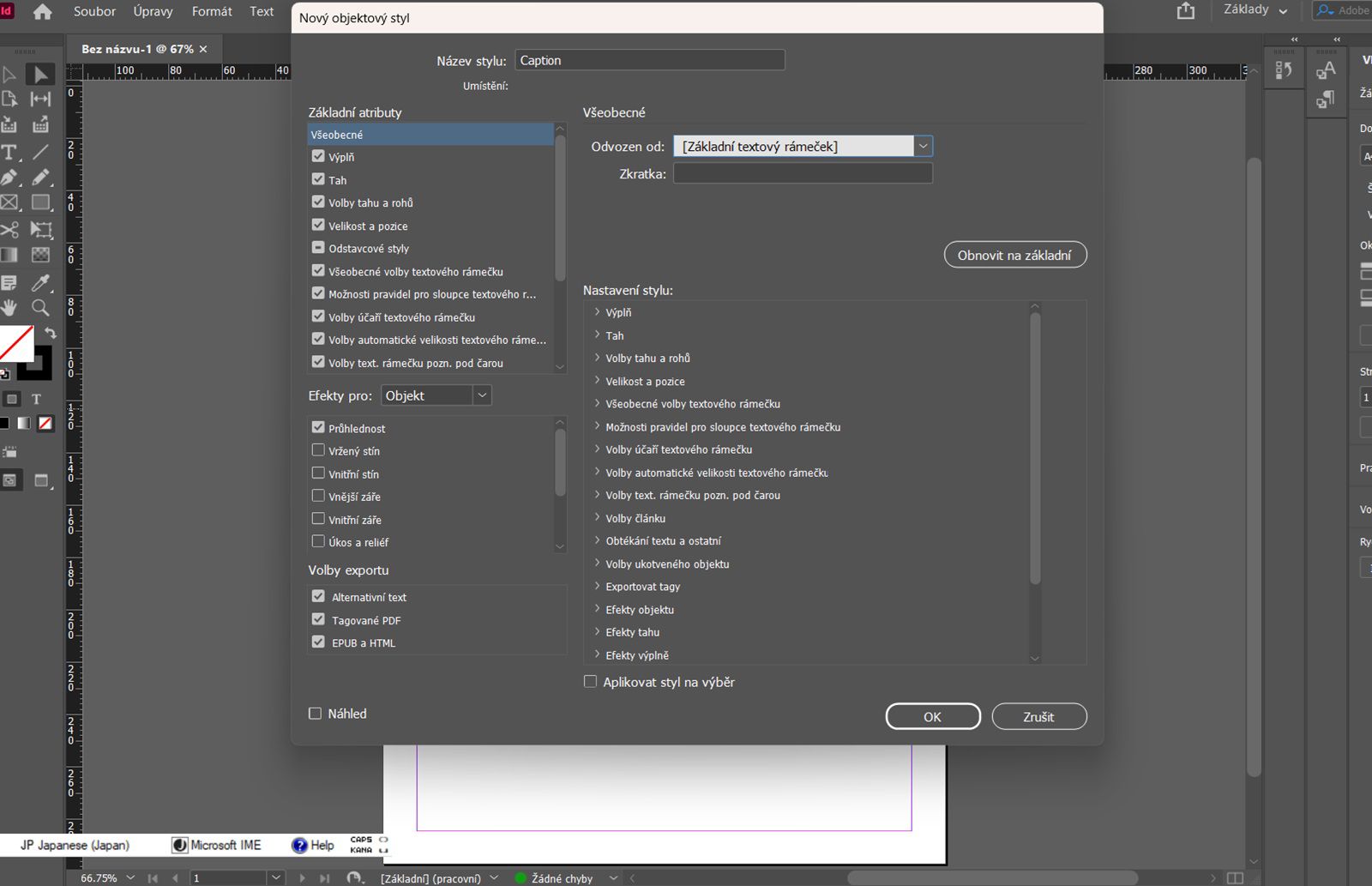Switch to the Bez názvu-1 document tab
Screen dimensions: 1372x886
click(x=137, y=49)
